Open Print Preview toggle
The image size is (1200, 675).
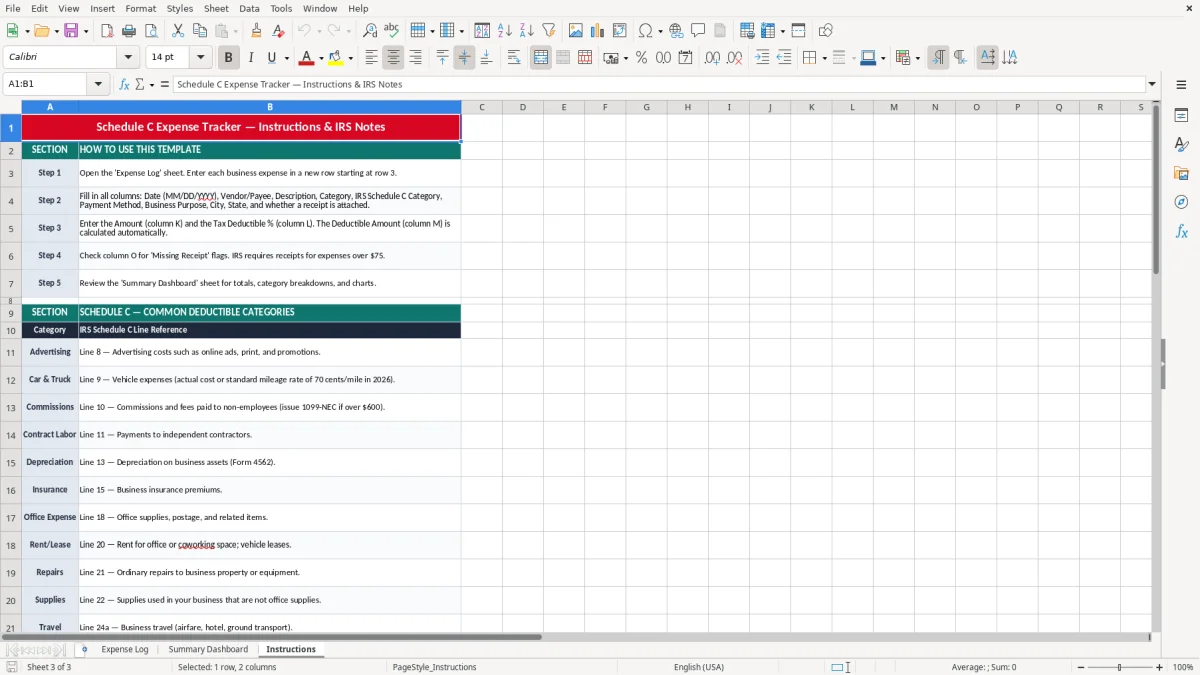coord(150,31)
